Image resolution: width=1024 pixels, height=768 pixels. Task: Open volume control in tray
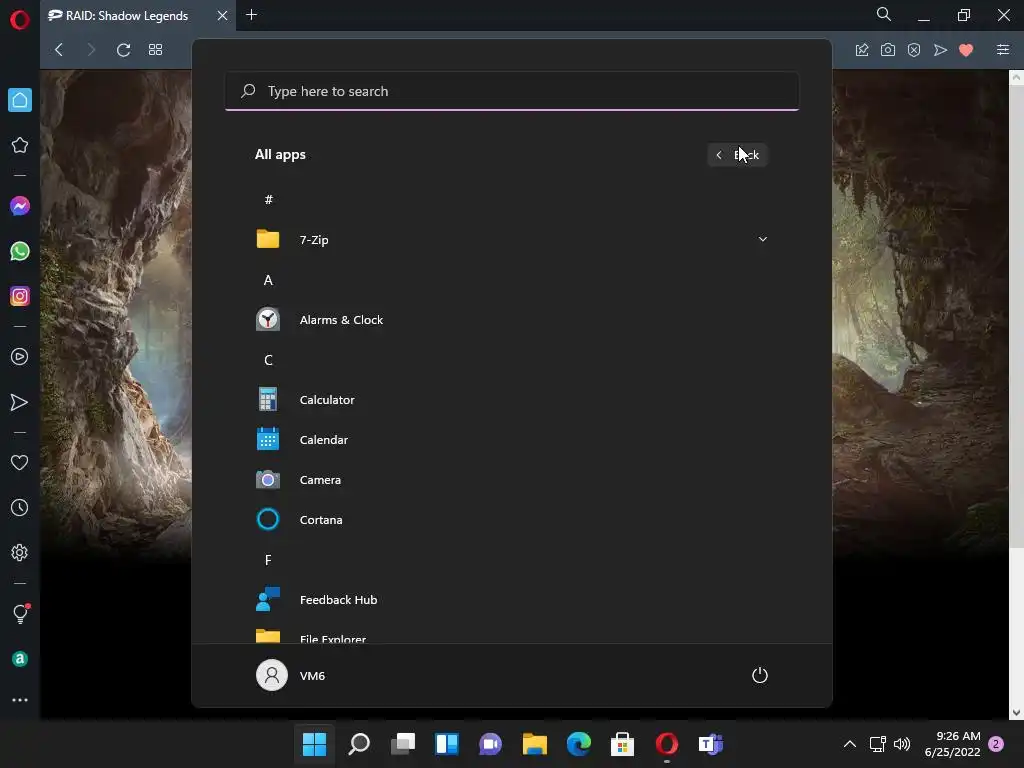902,744
